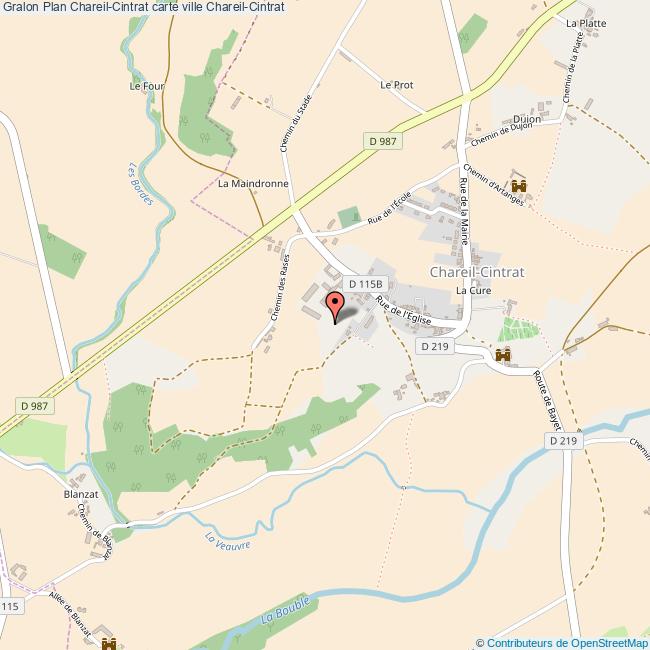The width and height of the screenshot is (650, 650).
Task: Click the La Veauvre stream label
Action: coord(228,541)
